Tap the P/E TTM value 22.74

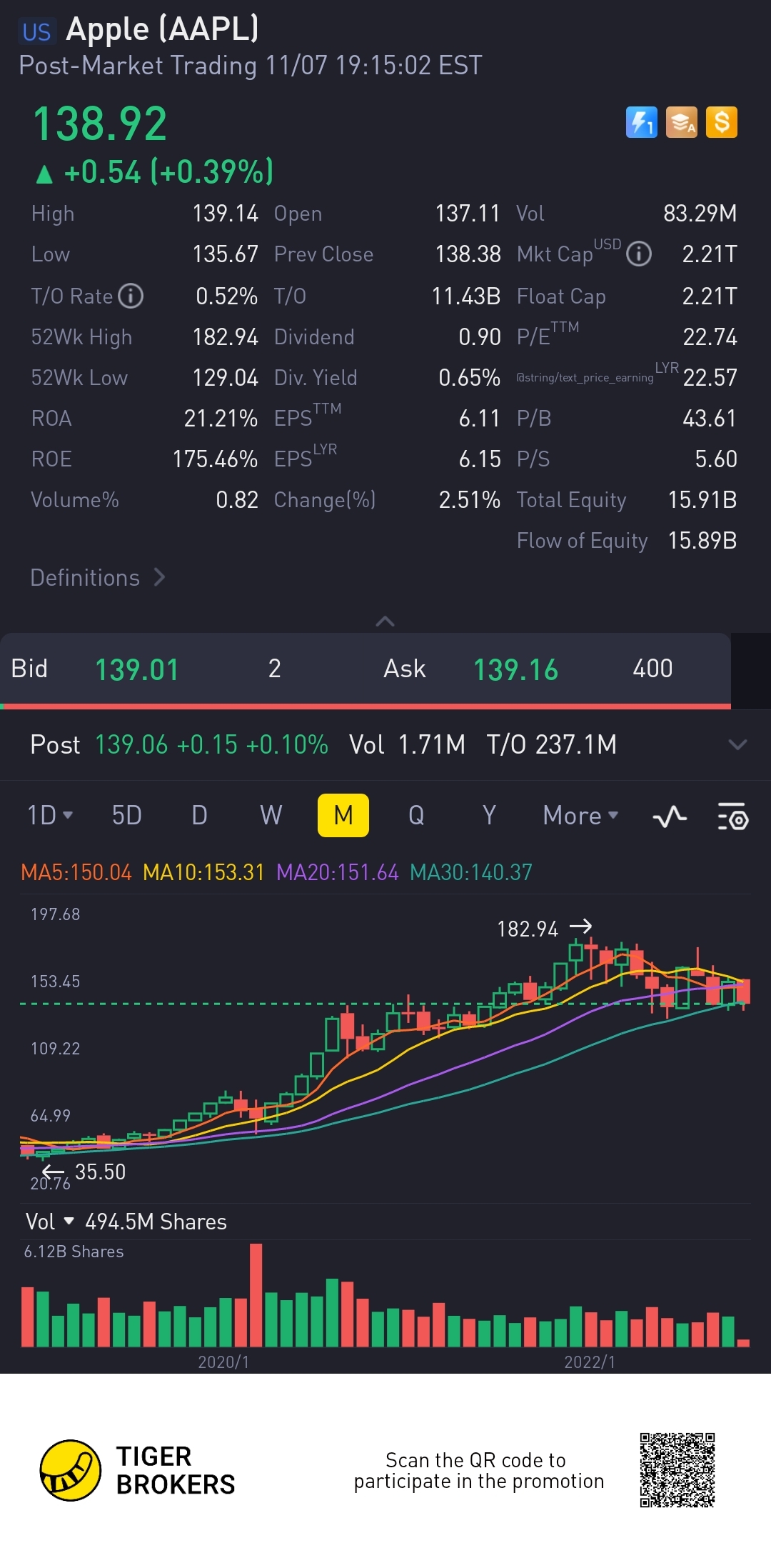pyautogui.click(x=710, y=336)
